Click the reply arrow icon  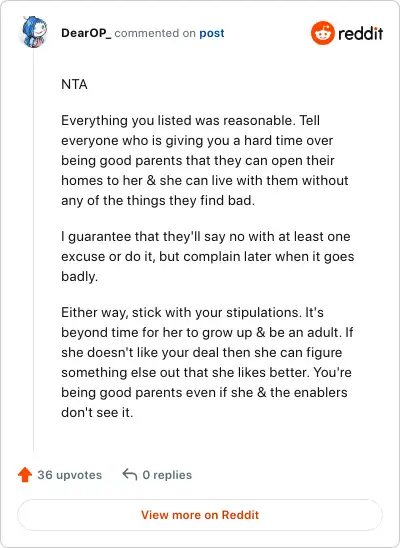click(130, 475)
